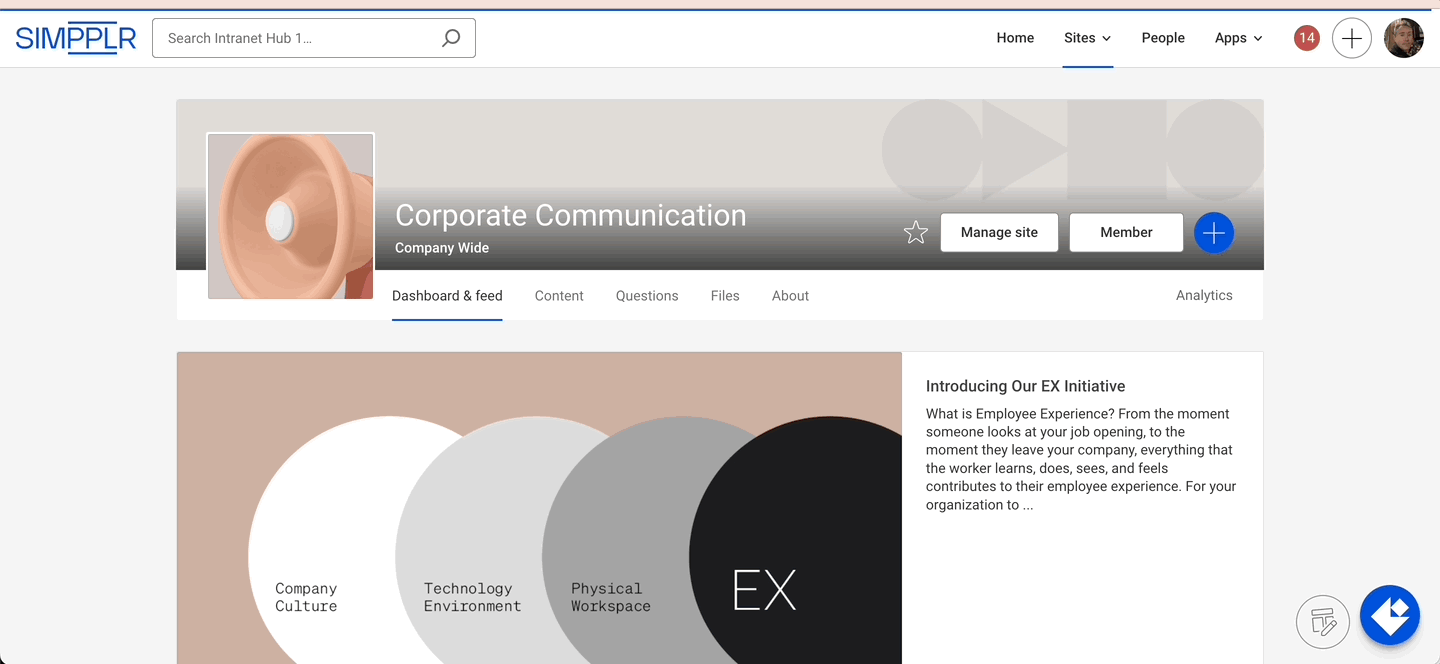
Task: Expand the Sites dropdown
Action: [1087, 37]
